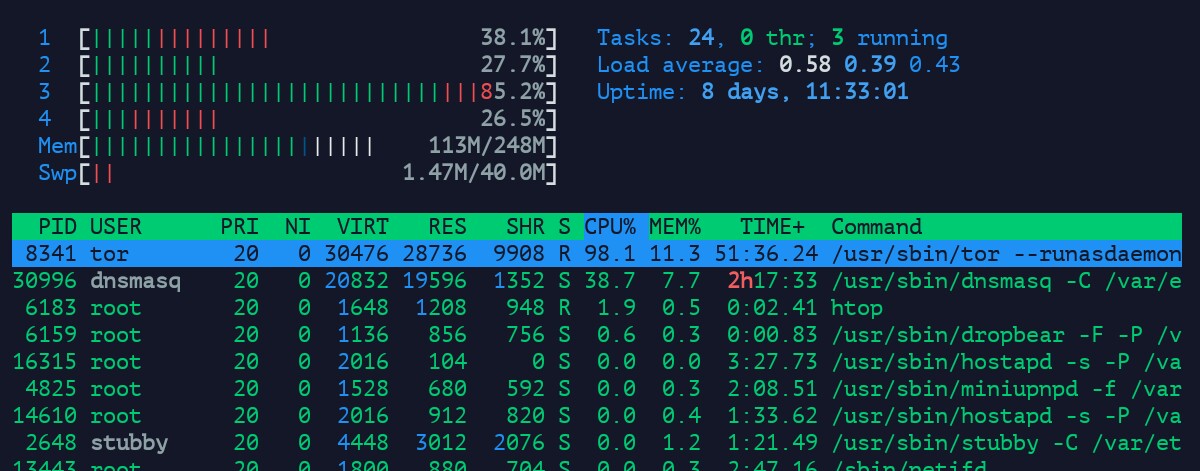
Task: Click the 26.5% CPU 4 value
Action: pyautogui.click(x=513, y=120)
